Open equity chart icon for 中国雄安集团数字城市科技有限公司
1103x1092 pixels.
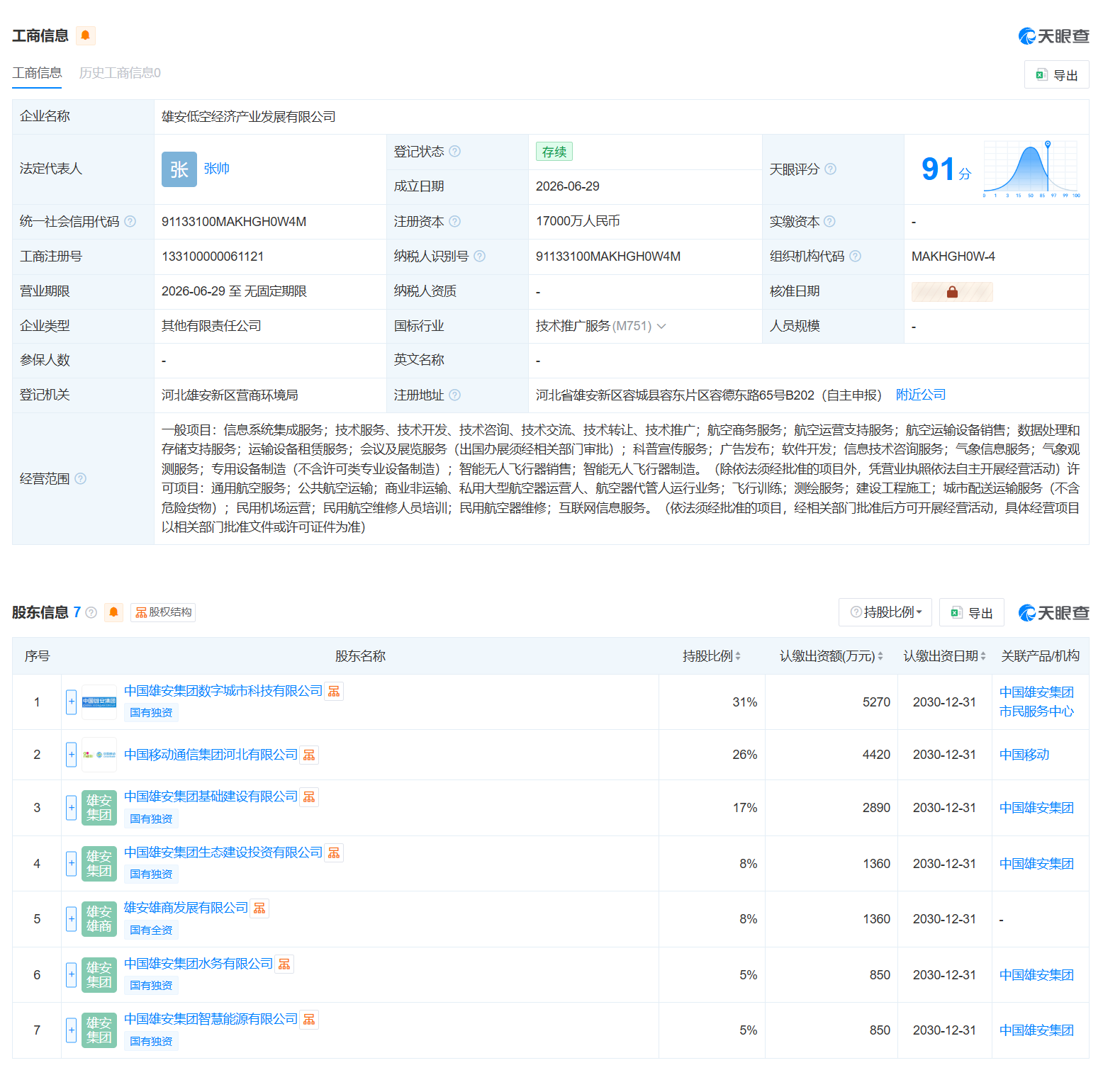[334, 691]
